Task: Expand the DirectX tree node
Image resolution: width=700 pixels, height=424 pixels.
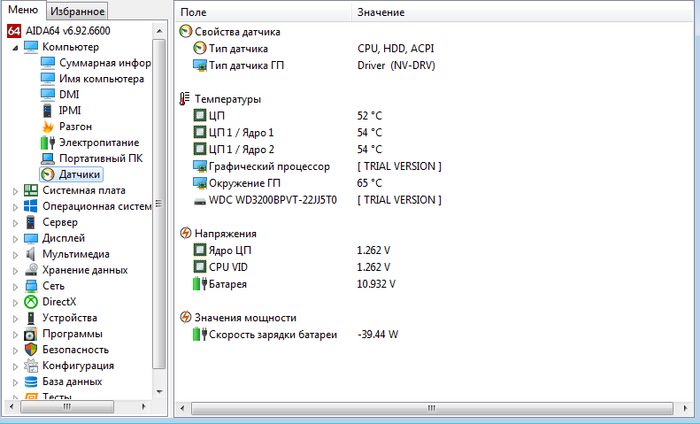Action: click(x=15, y=303)
